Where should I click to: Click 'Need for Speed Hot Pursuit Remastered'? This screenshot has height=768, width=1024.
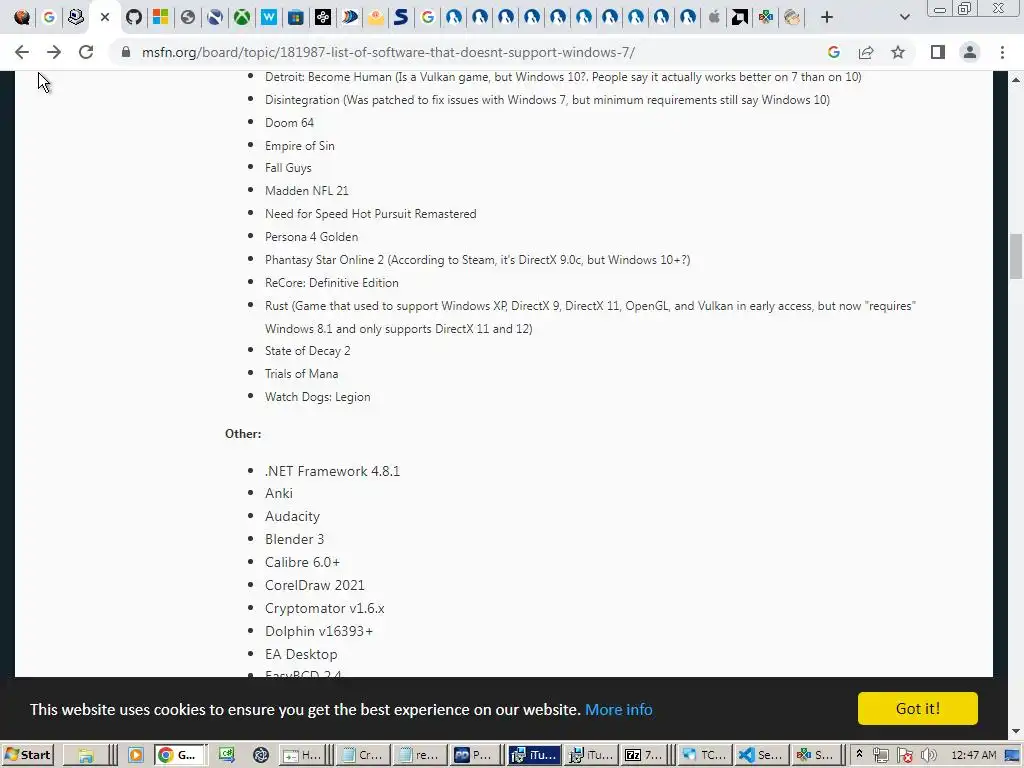(370, 214)
